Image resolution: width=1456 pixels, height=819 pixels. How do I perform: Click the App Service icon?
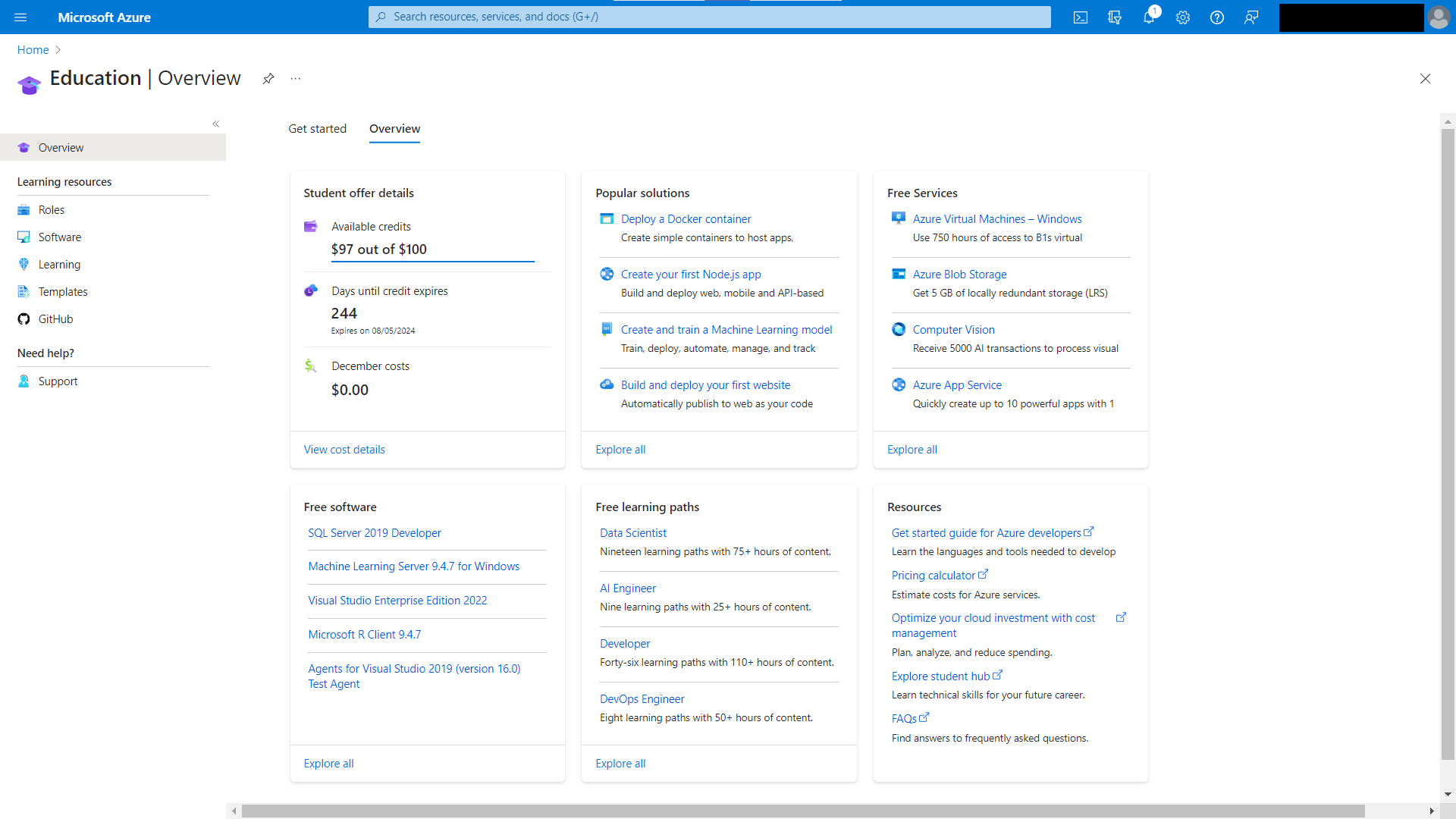(899, 384)
